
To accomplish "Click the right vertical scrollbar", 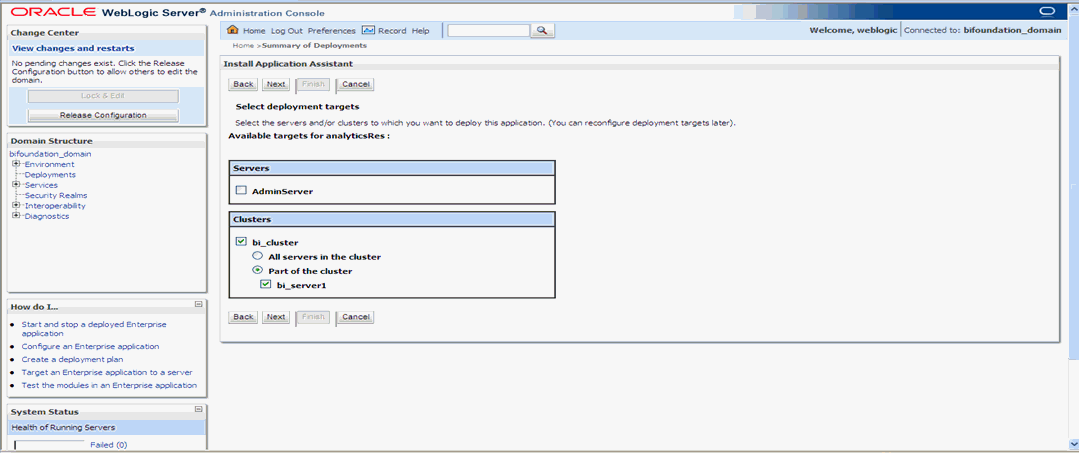I will point(1075,226).
